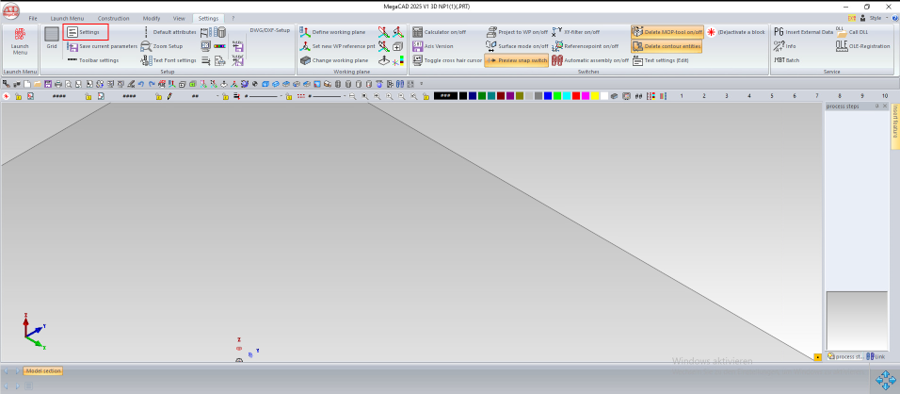Viewport: 900px width, 394px height.
Task: Toggle Delete contour entities switch
Action: tap(666, 46)
